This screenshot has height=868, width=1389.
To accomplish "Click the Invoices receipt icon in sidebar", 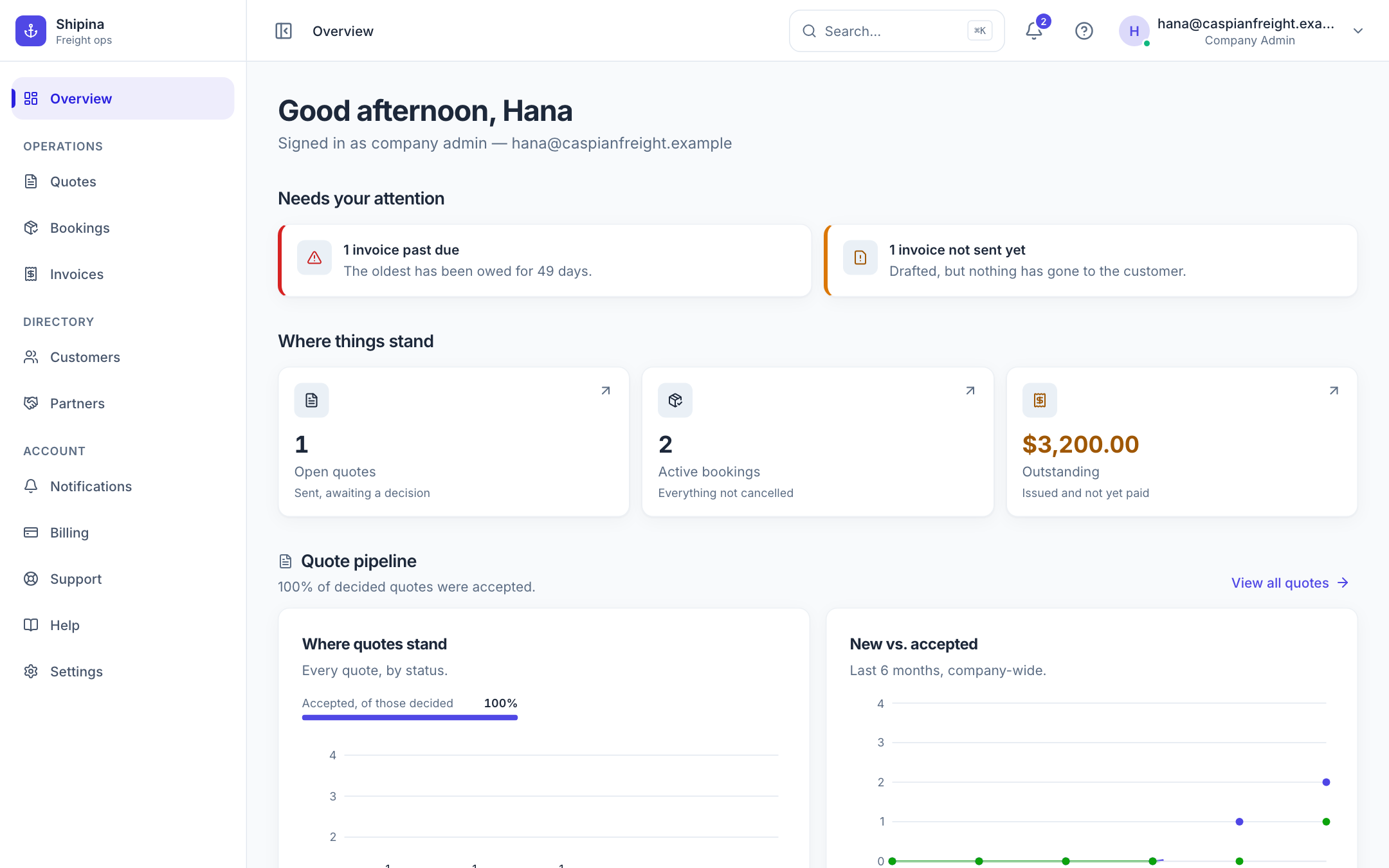I will point(31,274).
